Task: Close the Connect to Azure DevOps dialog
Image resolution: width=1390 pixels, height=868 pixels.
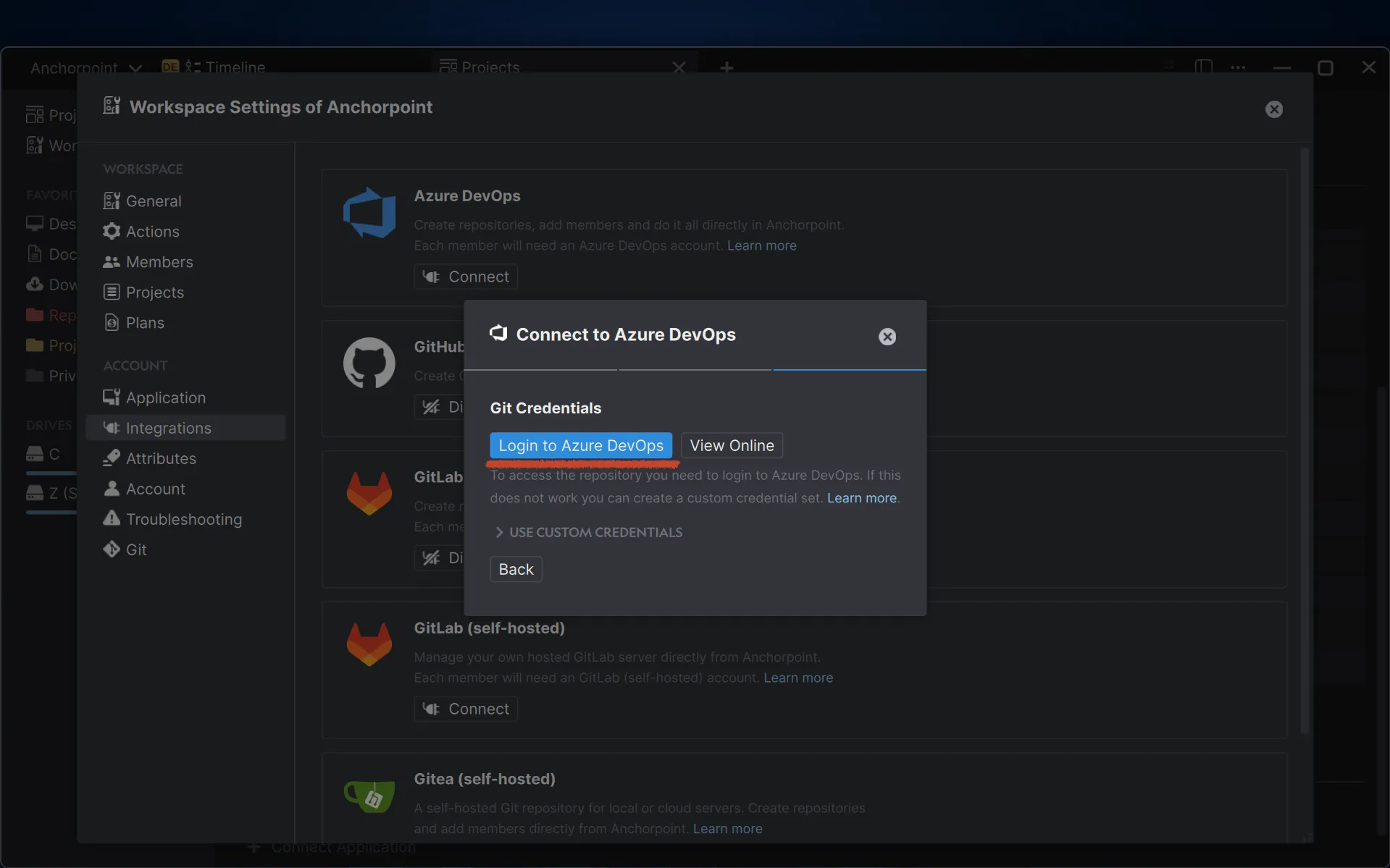Action: [887, 337]
